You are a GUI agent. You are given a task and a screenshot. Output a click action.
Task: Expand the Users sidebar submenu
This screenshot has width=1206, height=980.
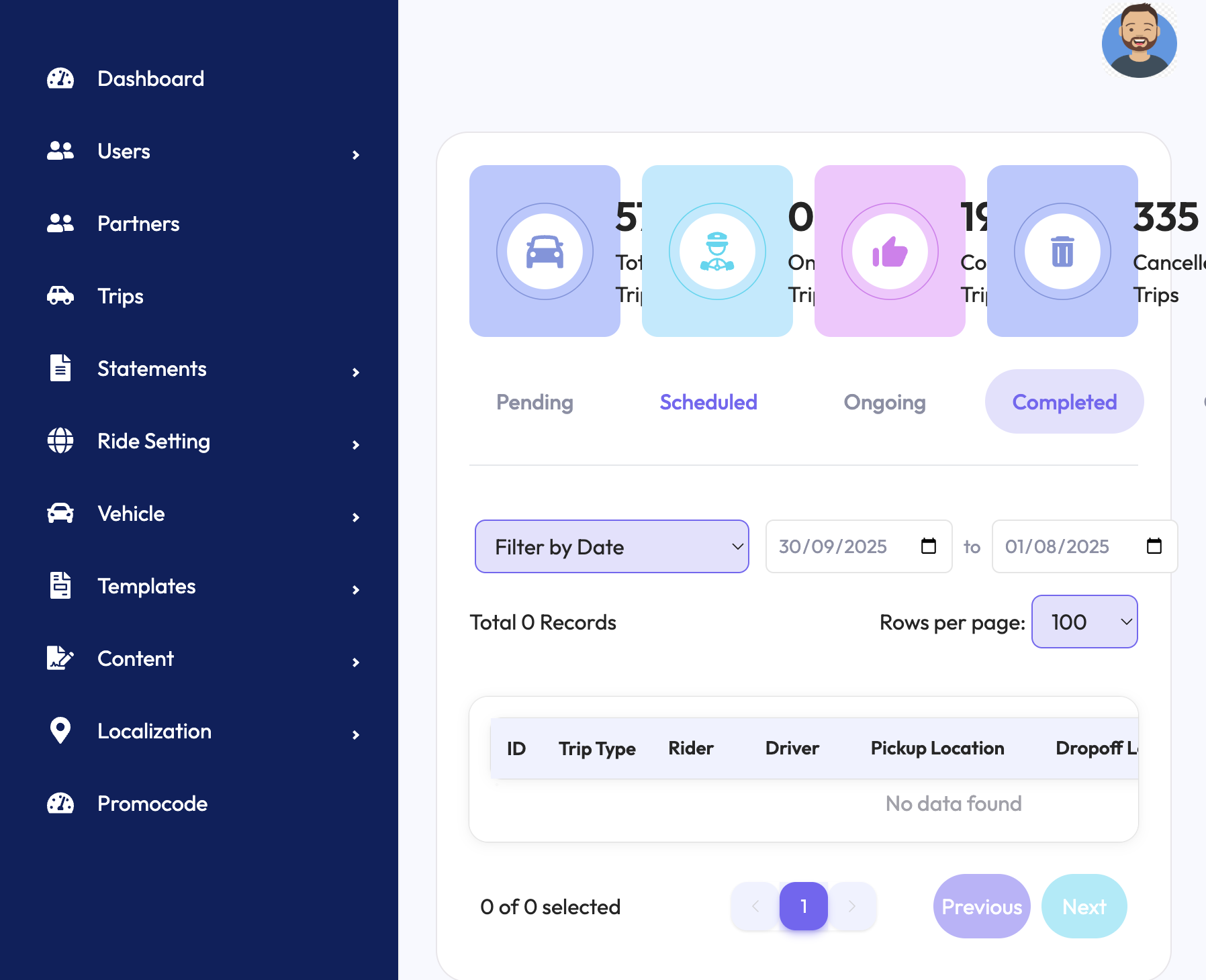[356, 155]
